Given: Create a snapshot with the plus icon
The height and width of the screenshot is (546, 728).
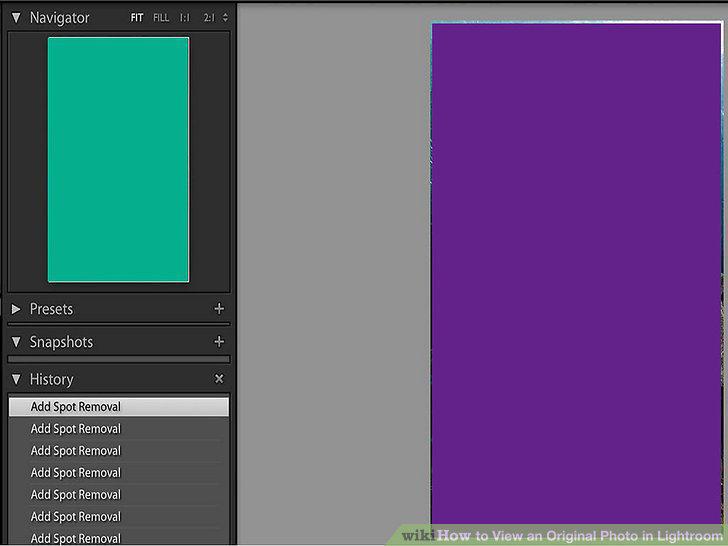Looking at the screenshot, I should (x=219, y=342).
